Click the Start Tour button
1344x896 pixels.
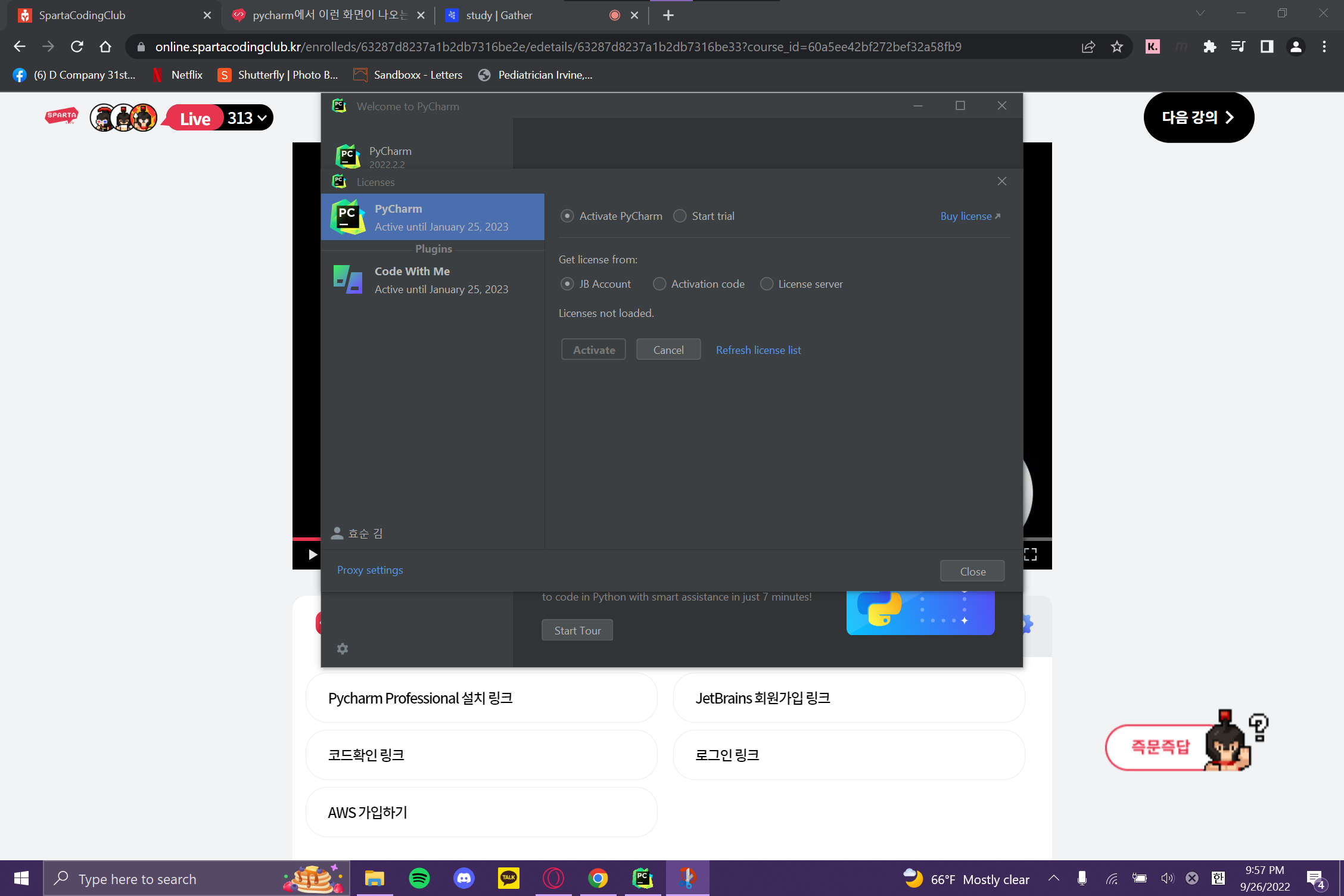tap(577, 630)
